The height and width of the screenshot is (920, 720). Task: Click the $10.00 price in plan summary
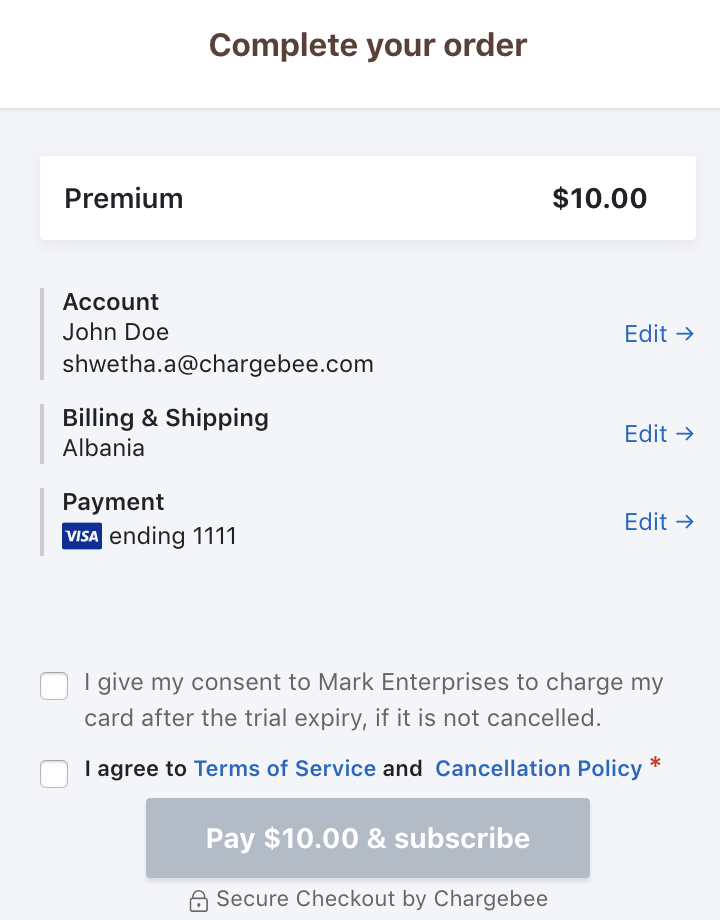[599, 198]
